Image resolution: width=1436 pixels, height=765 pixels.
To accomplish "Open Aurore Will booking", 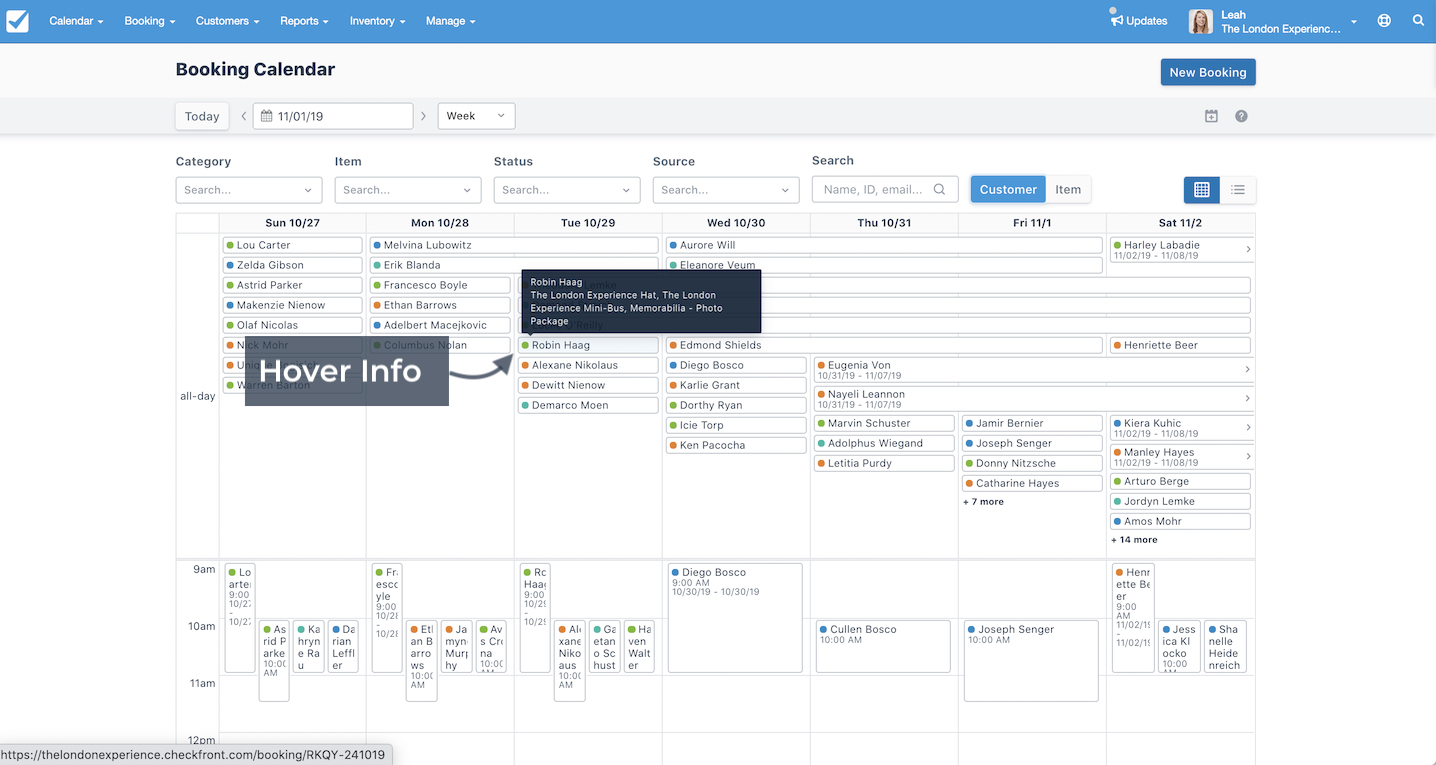I will pos(884,245).
